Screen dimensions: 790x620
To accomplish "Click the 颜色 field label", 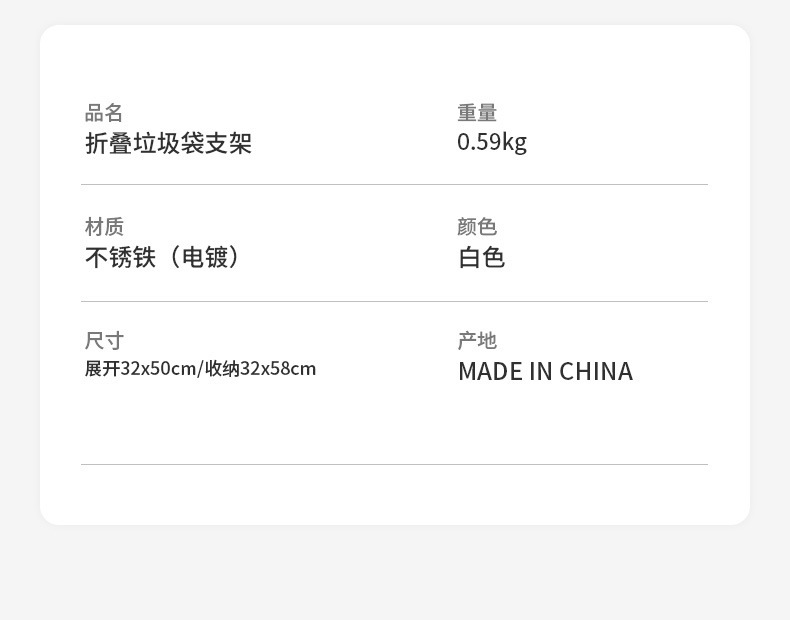I will tap(477, 227).
